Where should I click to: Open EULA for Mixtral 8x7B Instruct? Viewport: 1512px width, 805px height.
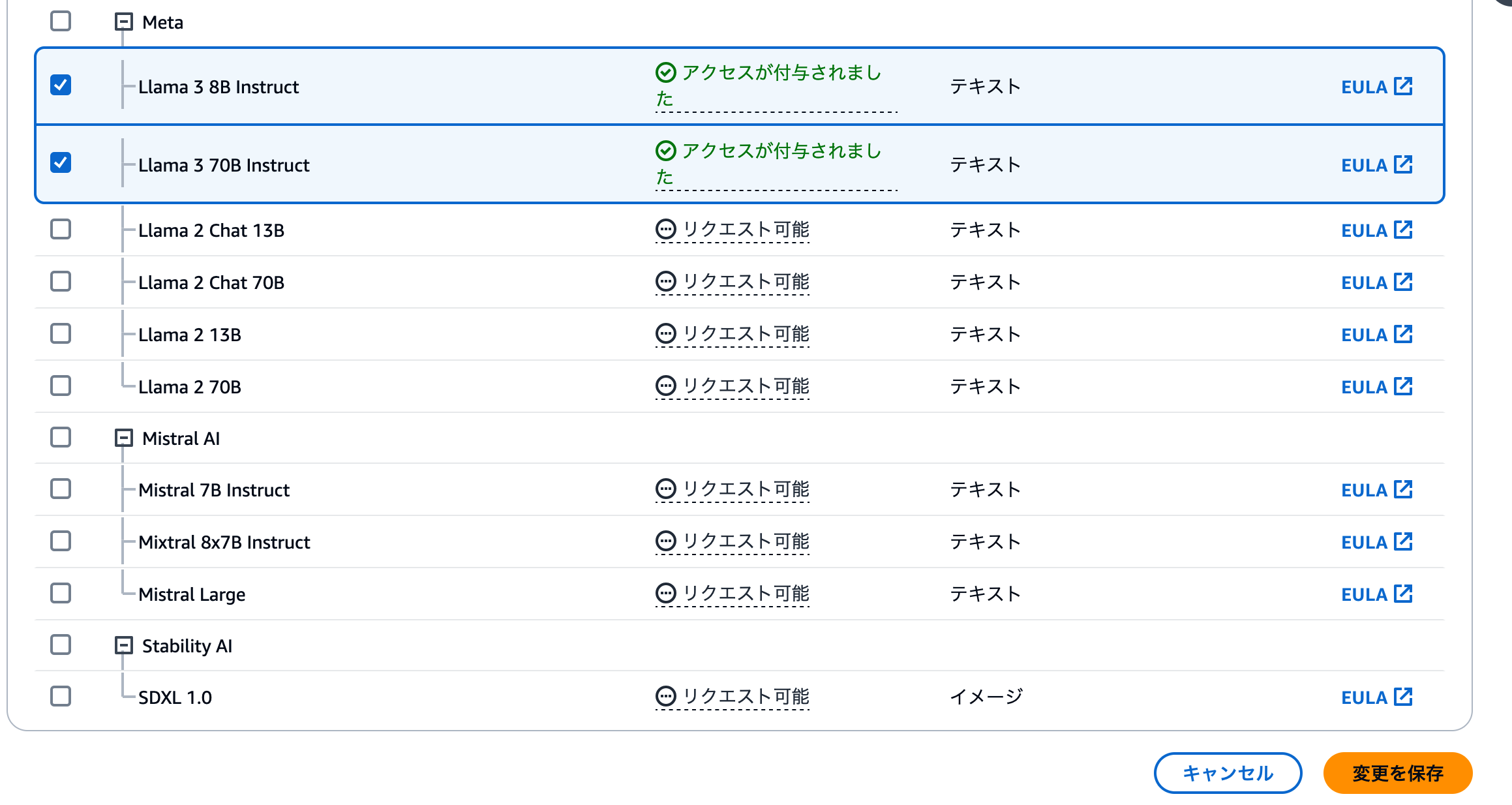coord(1376,541)
